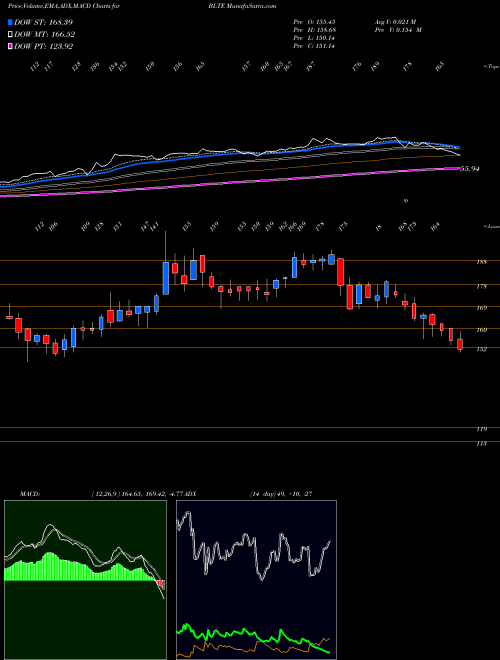500x660 pixels.
Task: Click the ADX (14 day) parameters text
Action: point(281,494)
